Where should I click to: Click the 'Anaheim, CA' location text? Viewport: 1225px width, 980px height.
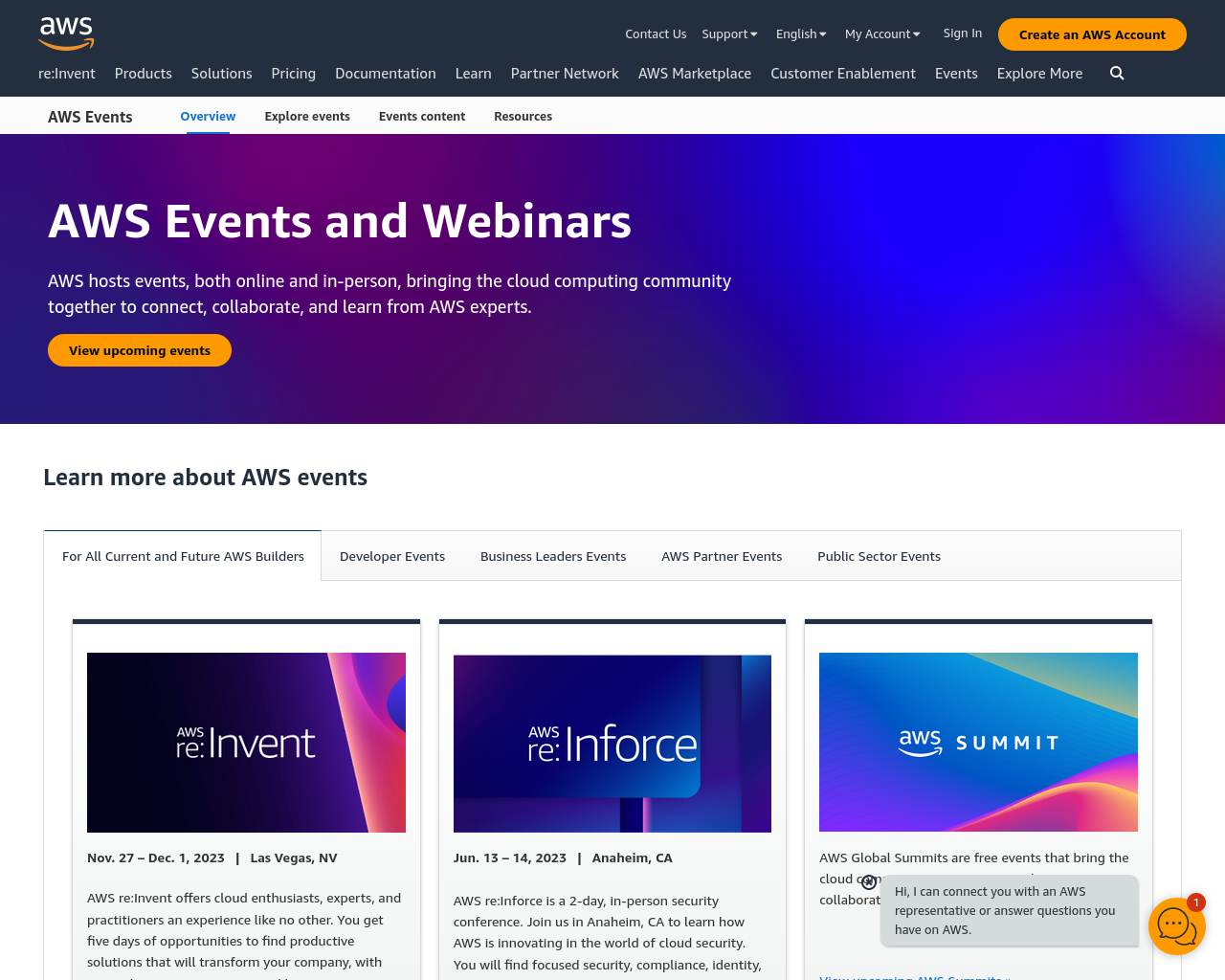point(632,858)
